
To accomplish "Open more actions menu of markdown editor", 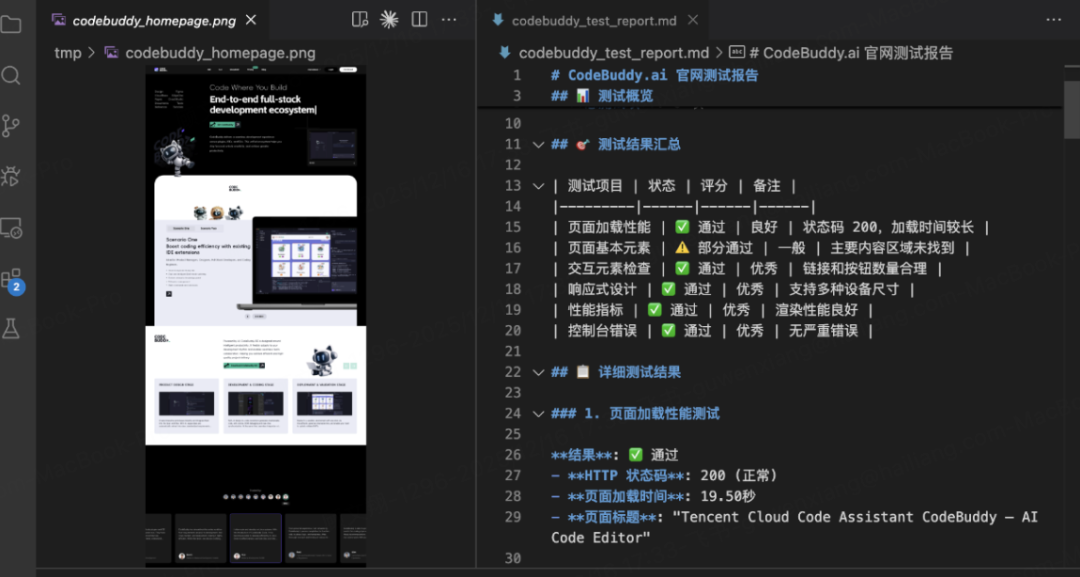I will tap(1052, 18).
